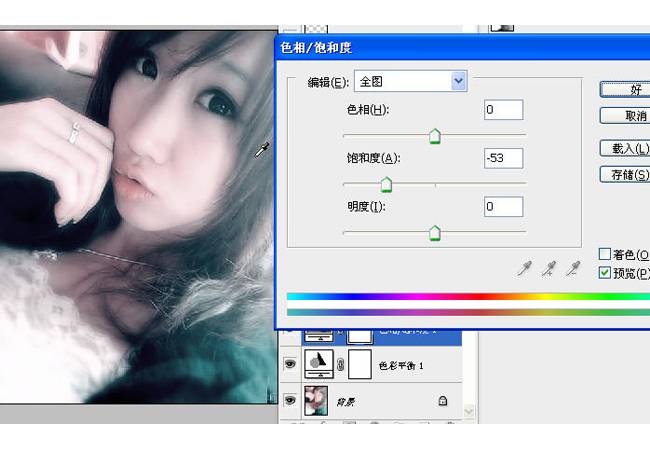Hide the 背景 layer
The width and height of the screenshot is (650, 450).
290,400
